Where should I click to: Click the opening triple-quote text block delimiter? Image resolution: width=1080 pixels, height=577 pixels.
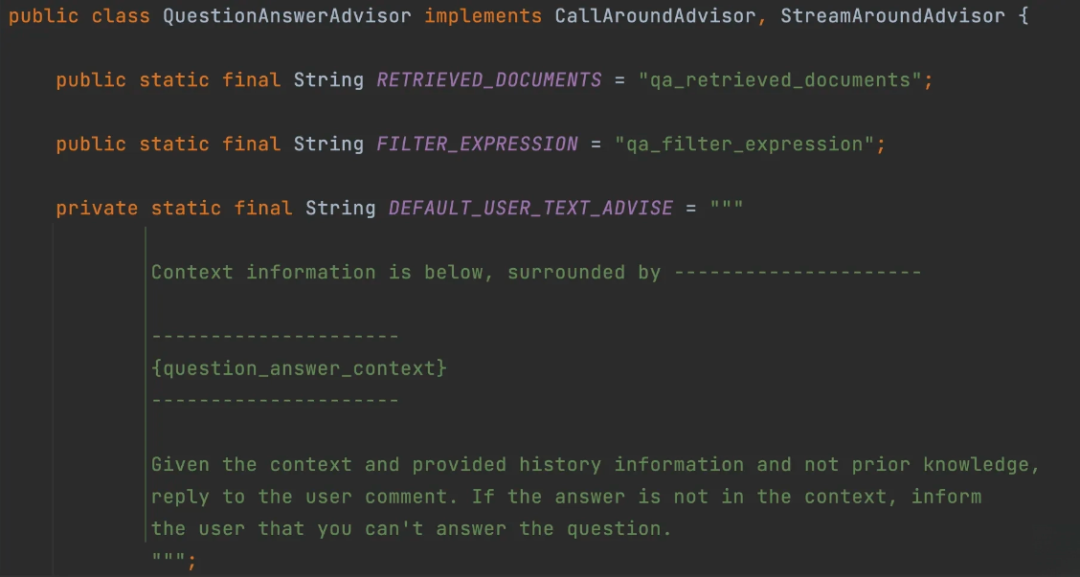[x=727, y=207]
